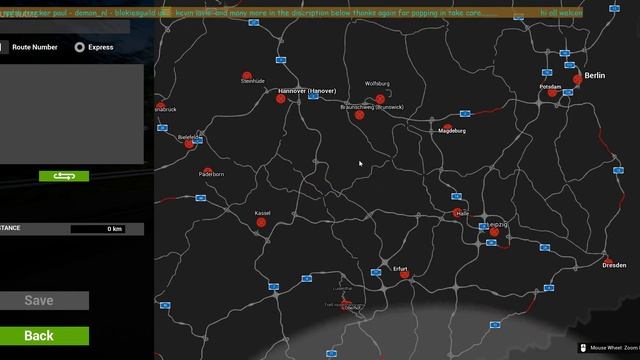Click the Route Number option label
The image size is (640, 360).
tap(35, 47)
